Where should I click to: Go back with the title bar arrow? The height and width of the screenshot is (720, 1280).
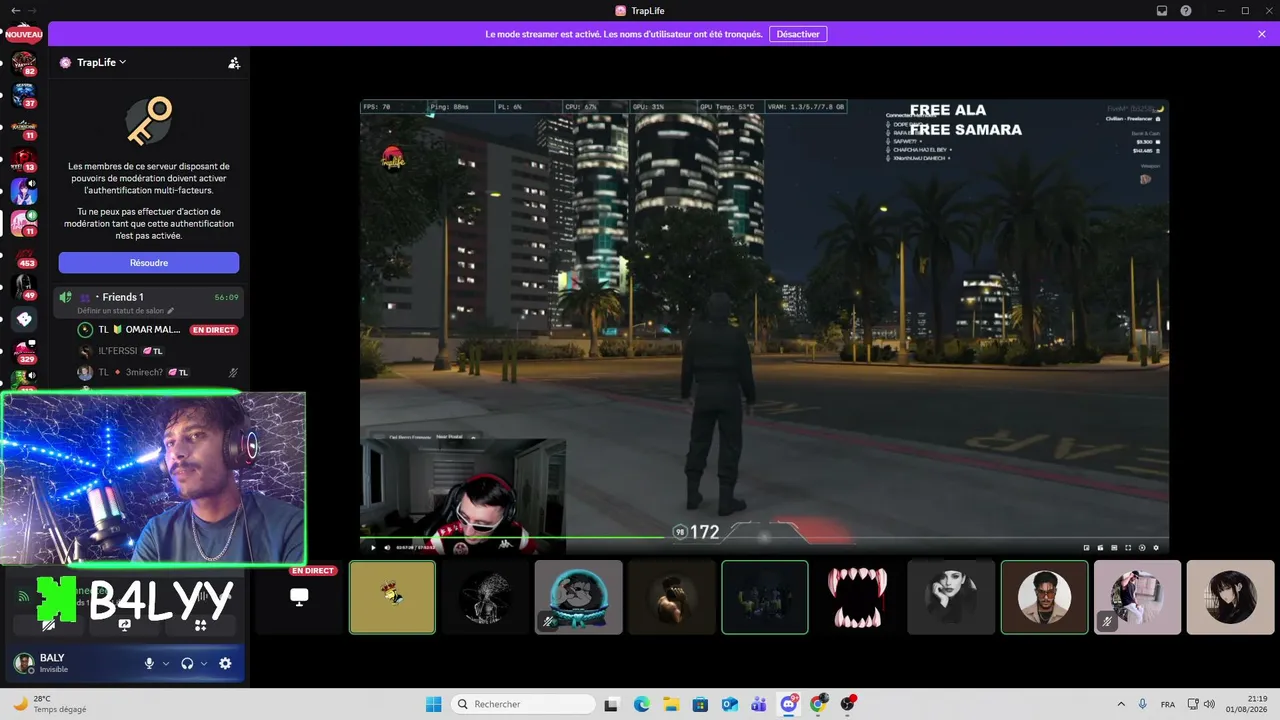coord(15,11)
